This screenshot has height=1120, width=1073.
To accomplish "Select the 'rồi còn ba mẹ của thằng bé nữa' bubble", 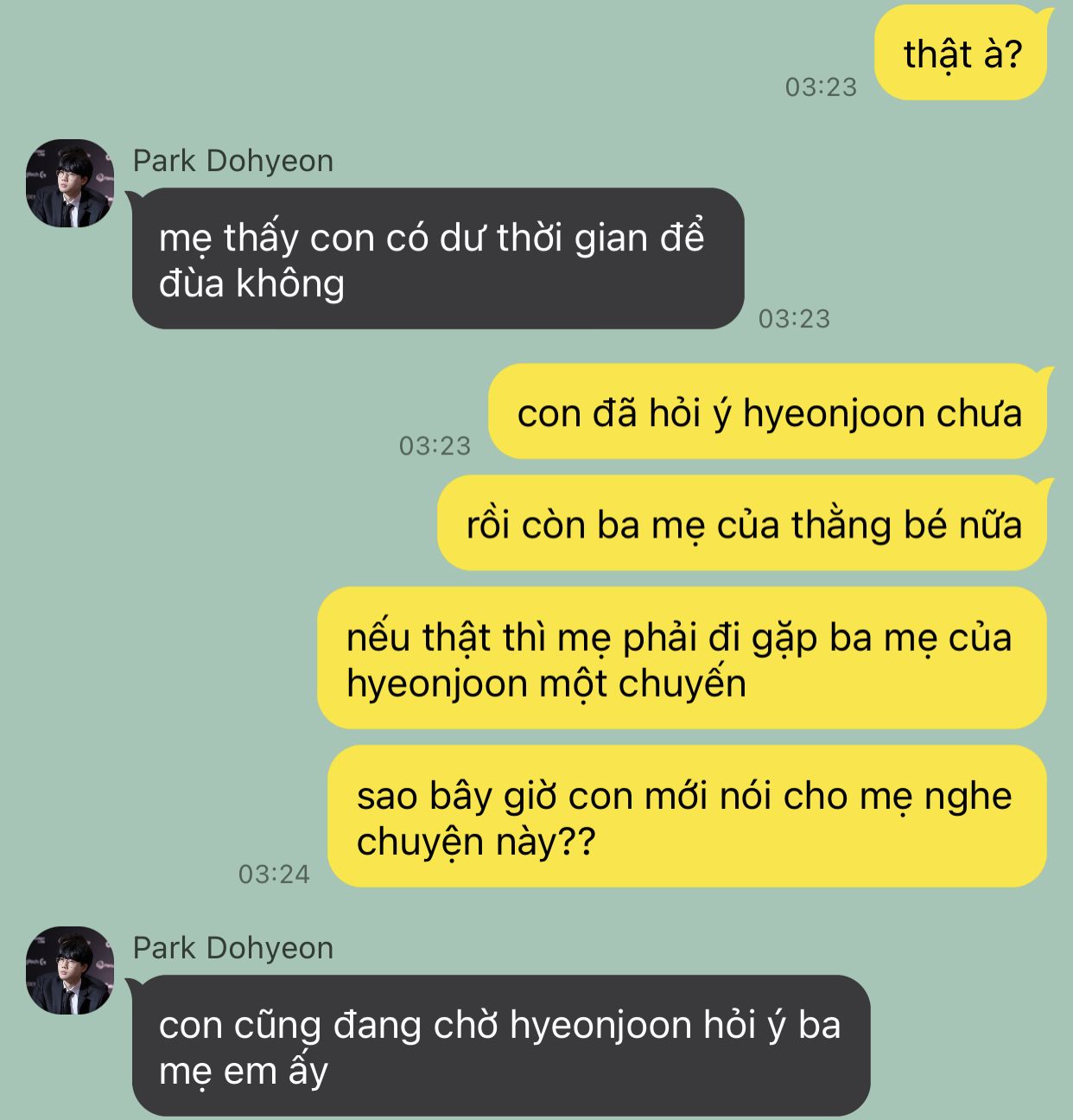I will [x=743, y=523].
